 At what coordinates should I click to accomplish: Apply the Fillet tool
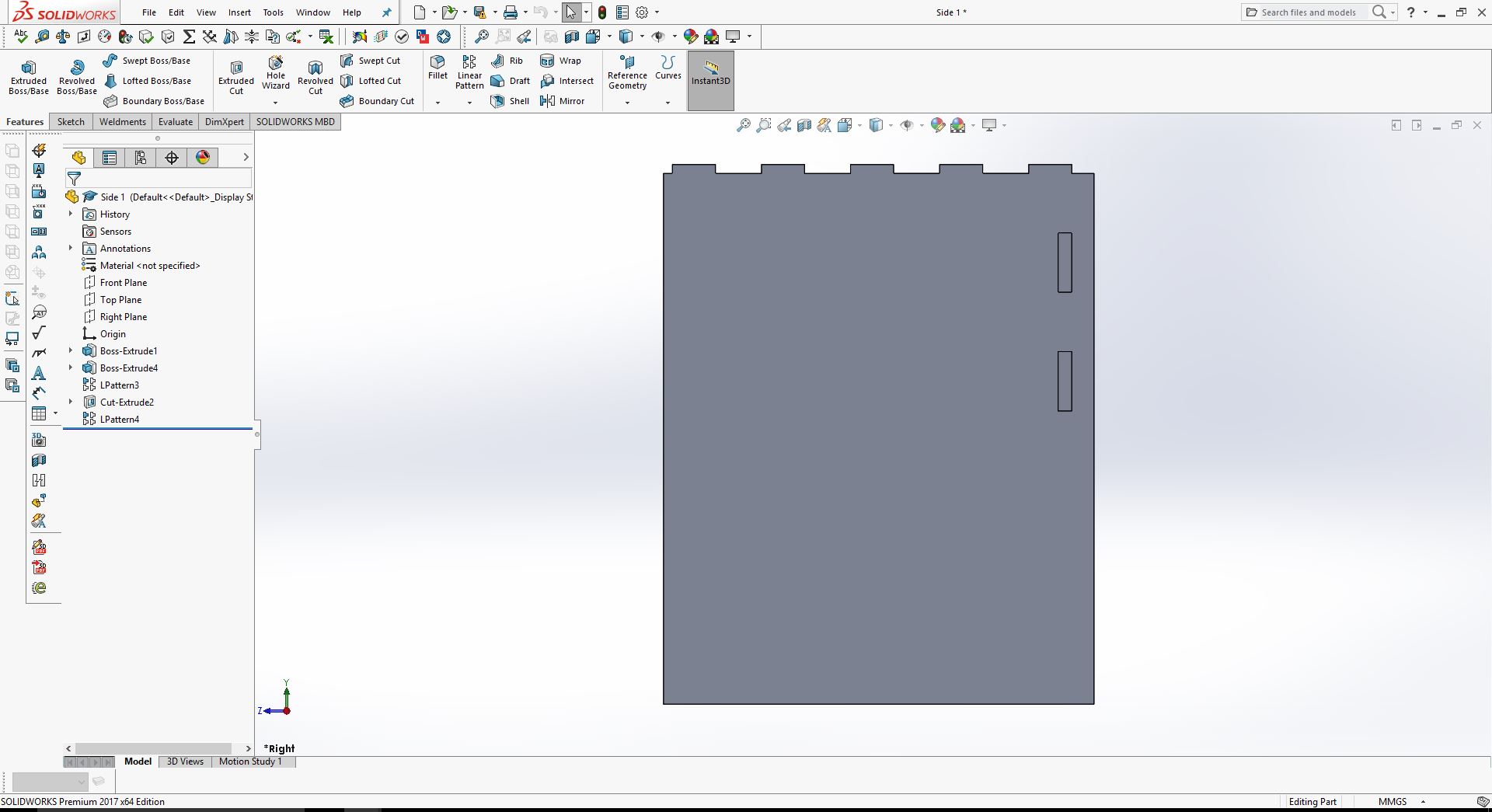(438, 67)
